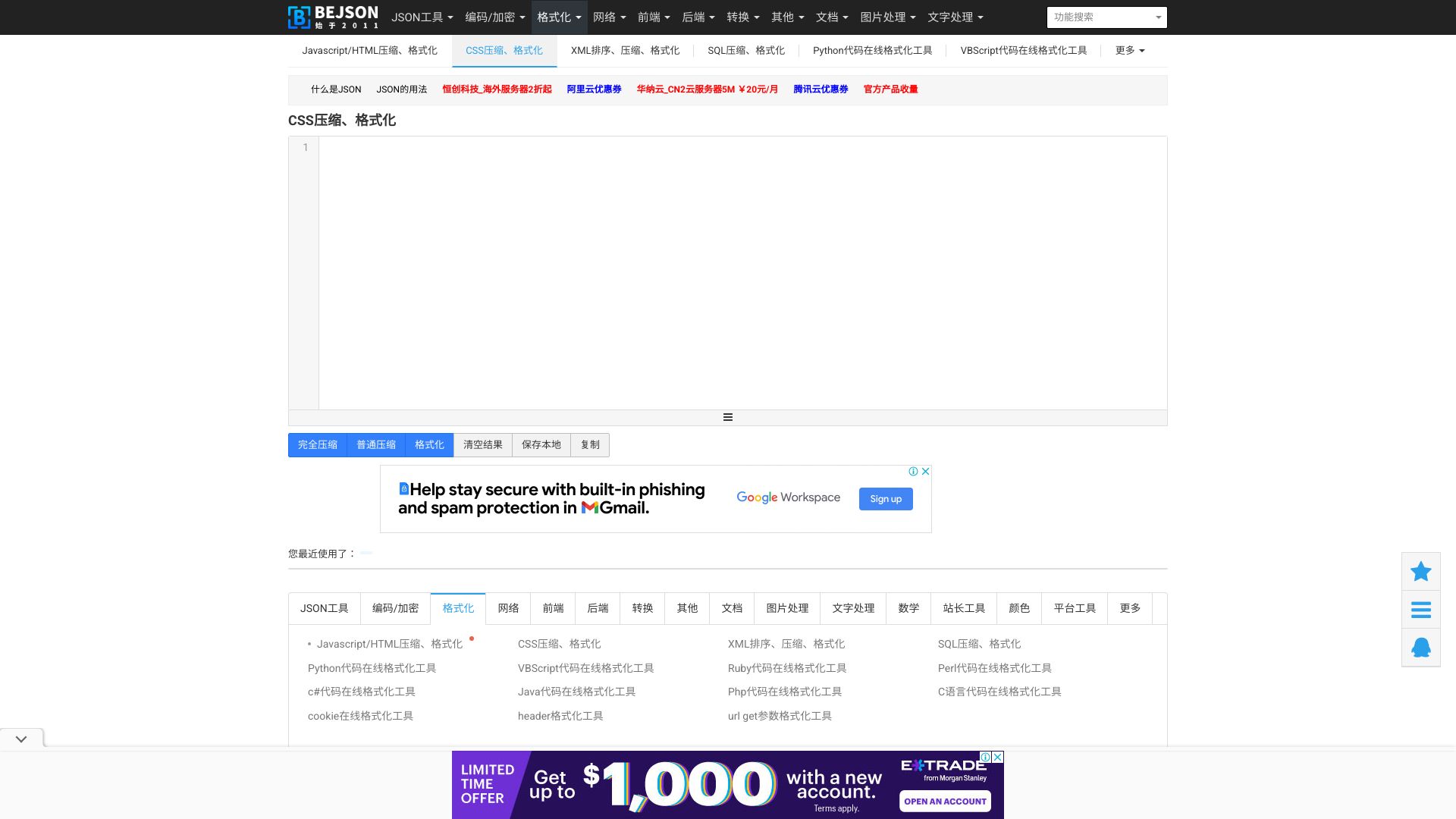
Task: Click the blue 格式化 button
Action: (429, 445)
